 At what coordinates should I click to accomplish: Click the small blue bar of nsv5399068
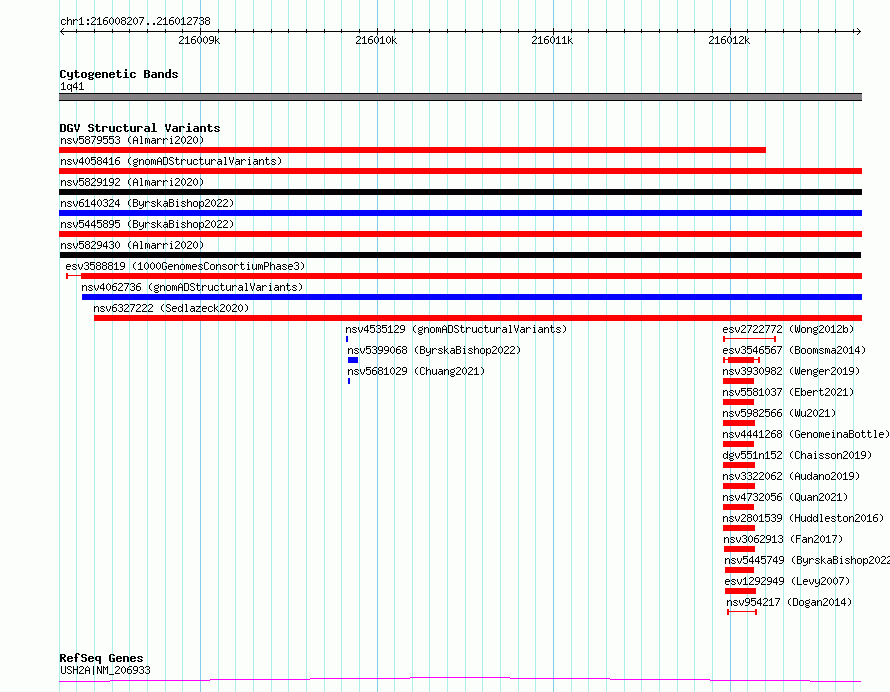click(353, 360)
